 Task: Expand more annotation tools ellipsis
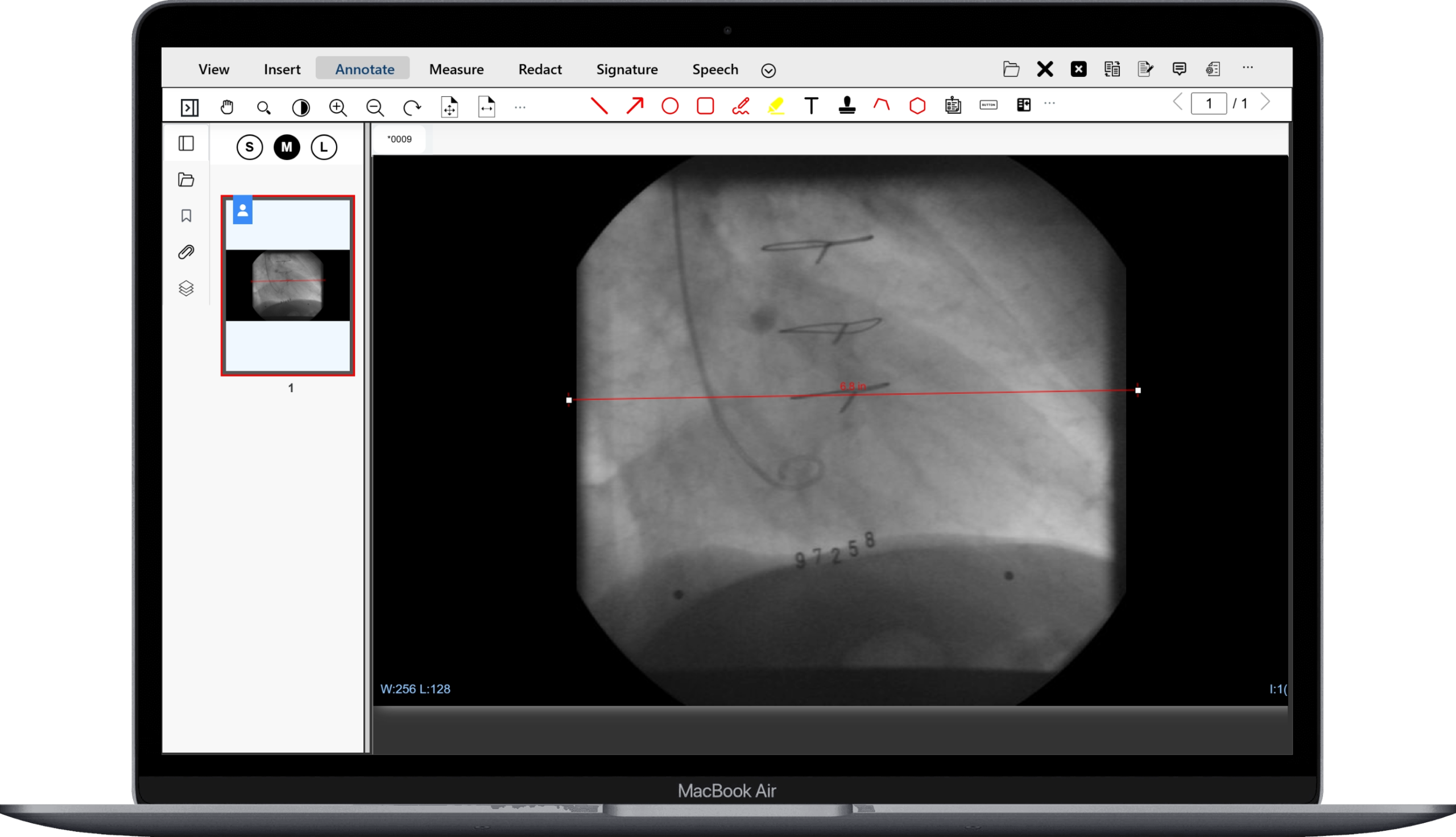tap(1050, 104)
